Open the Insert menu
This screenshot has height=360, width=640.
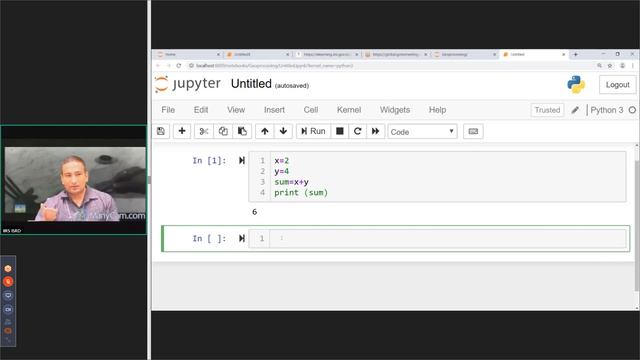[274, 110]
